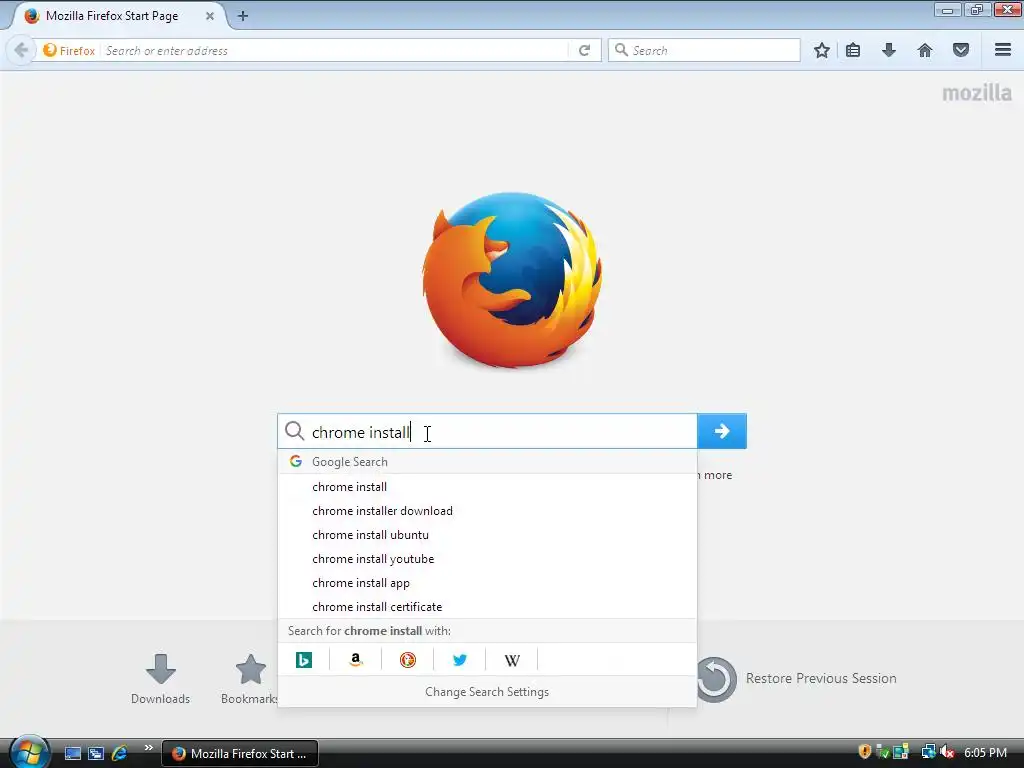The width and height of the screenshot is (1024, 768).
Task: Select Mozilla Firefox Start taskbar button
Action: [240, 753]
